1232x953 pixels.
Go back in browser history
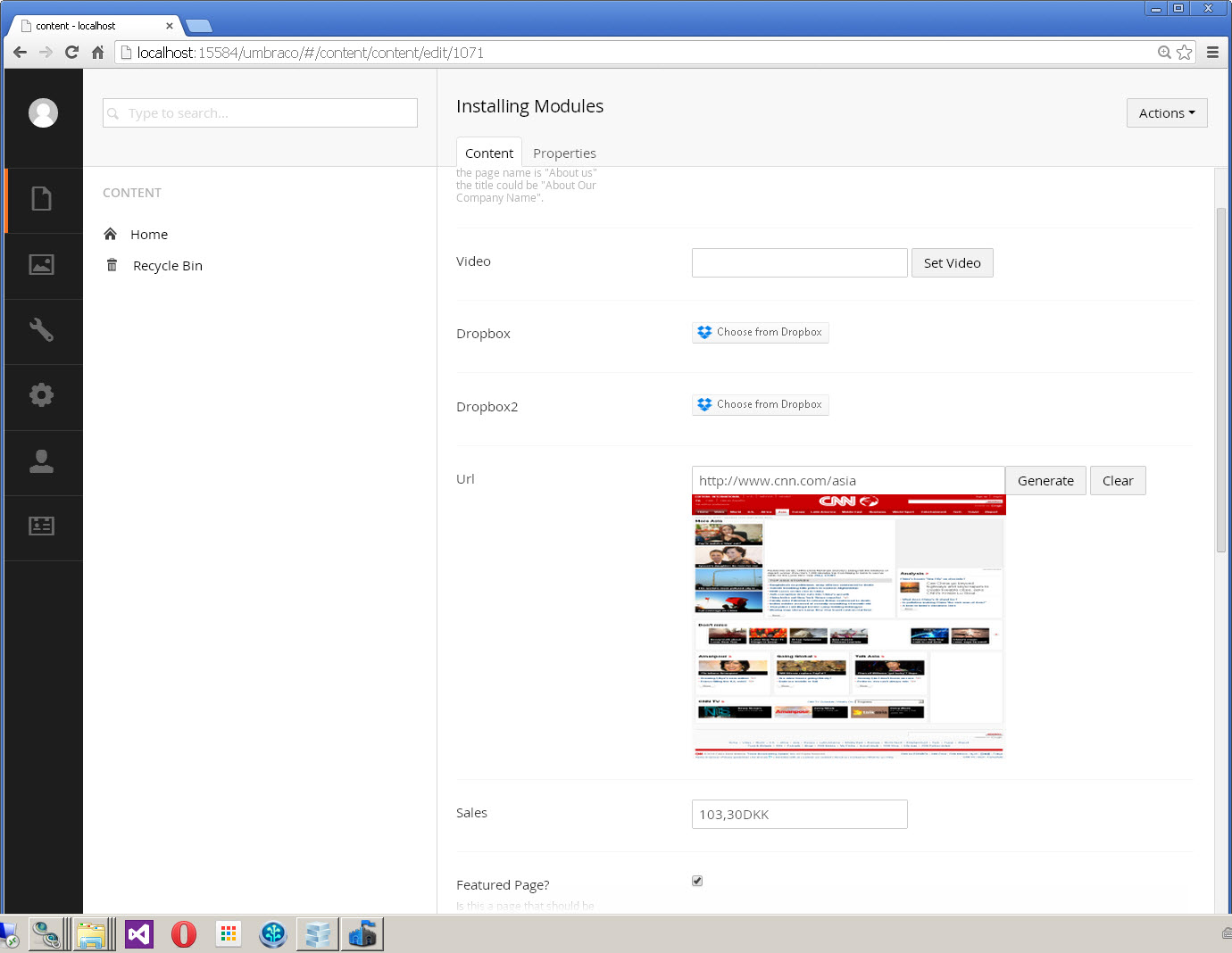click(x=21, y=53)
